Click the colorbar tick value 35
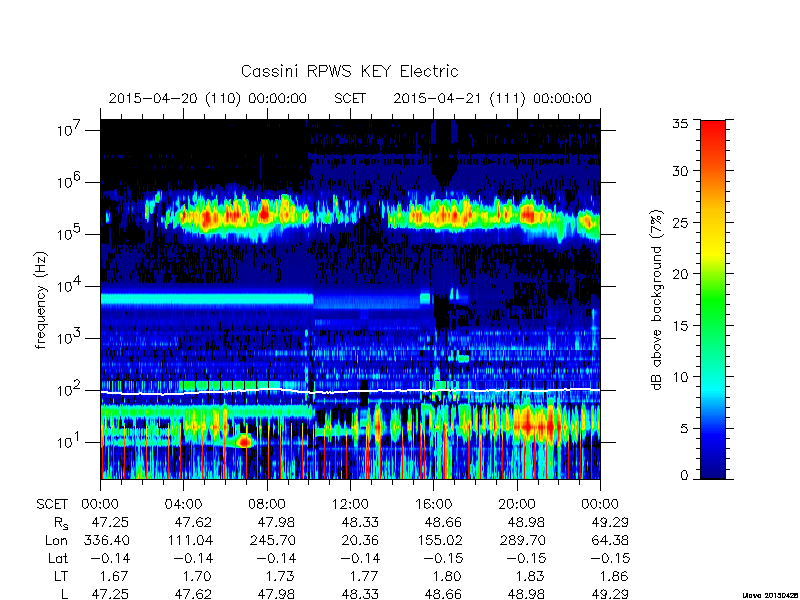Screen dimensions: 800x600 [681, 124]
